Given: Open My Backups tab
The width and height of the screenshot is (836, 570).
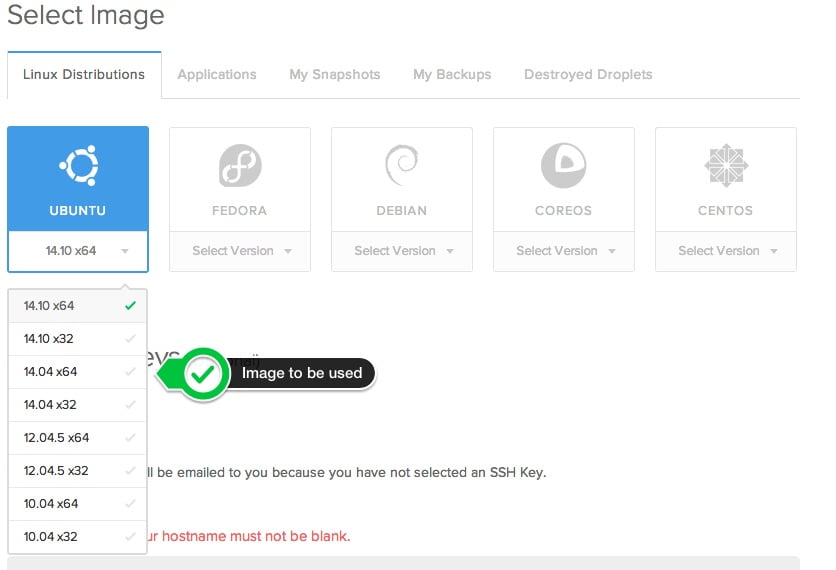Looking at the screenshot, I should point(452,75).
